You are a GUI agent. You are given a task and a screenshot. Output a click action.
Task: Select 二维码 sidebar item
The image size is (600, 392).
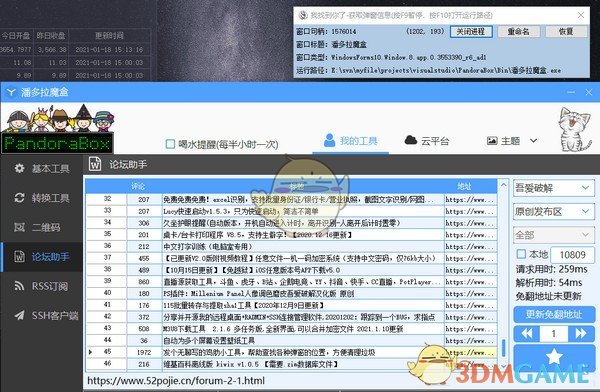click(42, 227)
